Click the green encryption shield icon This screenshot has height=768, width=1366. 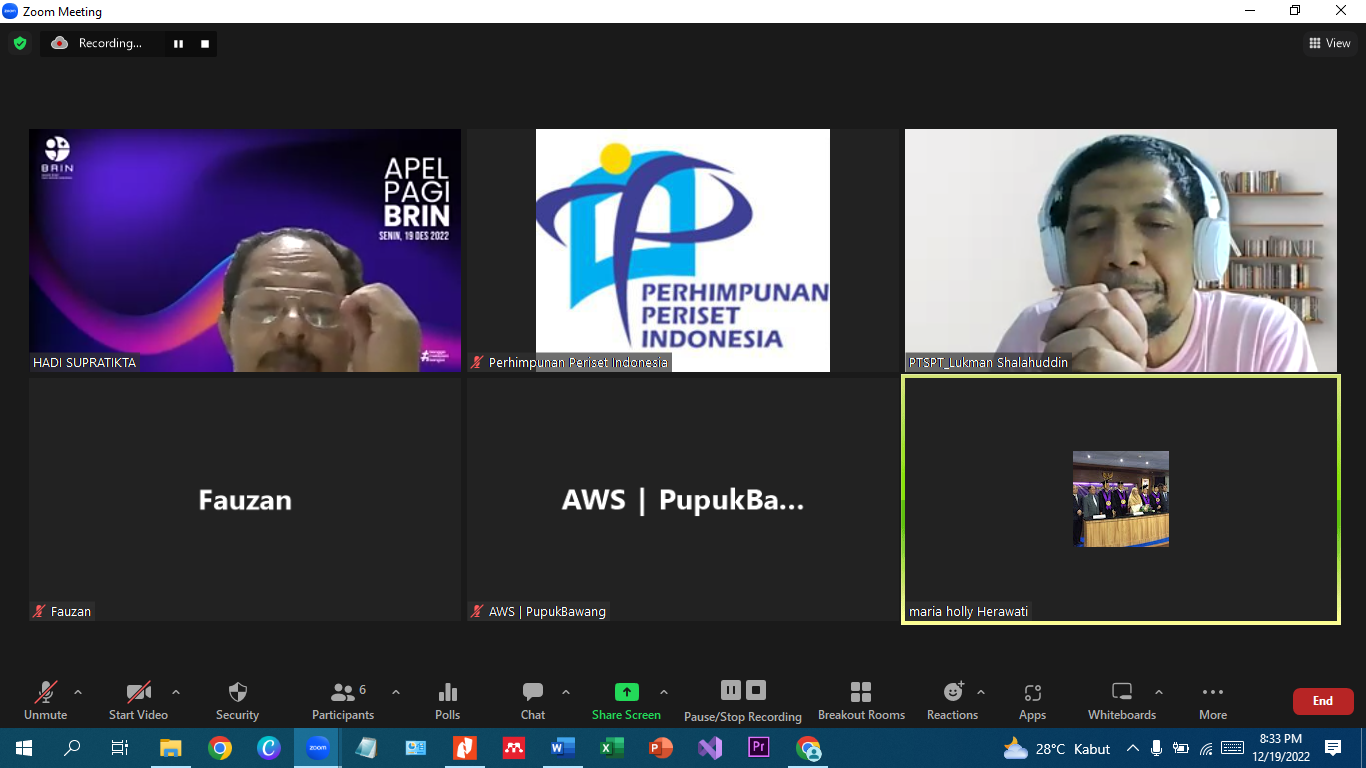tap(20, 43)
